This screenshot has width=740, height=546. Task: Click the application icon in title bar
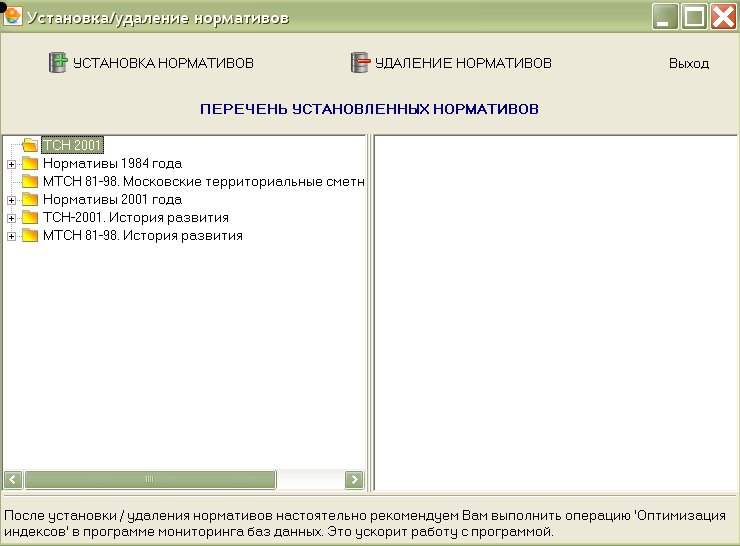click(13, 17)
